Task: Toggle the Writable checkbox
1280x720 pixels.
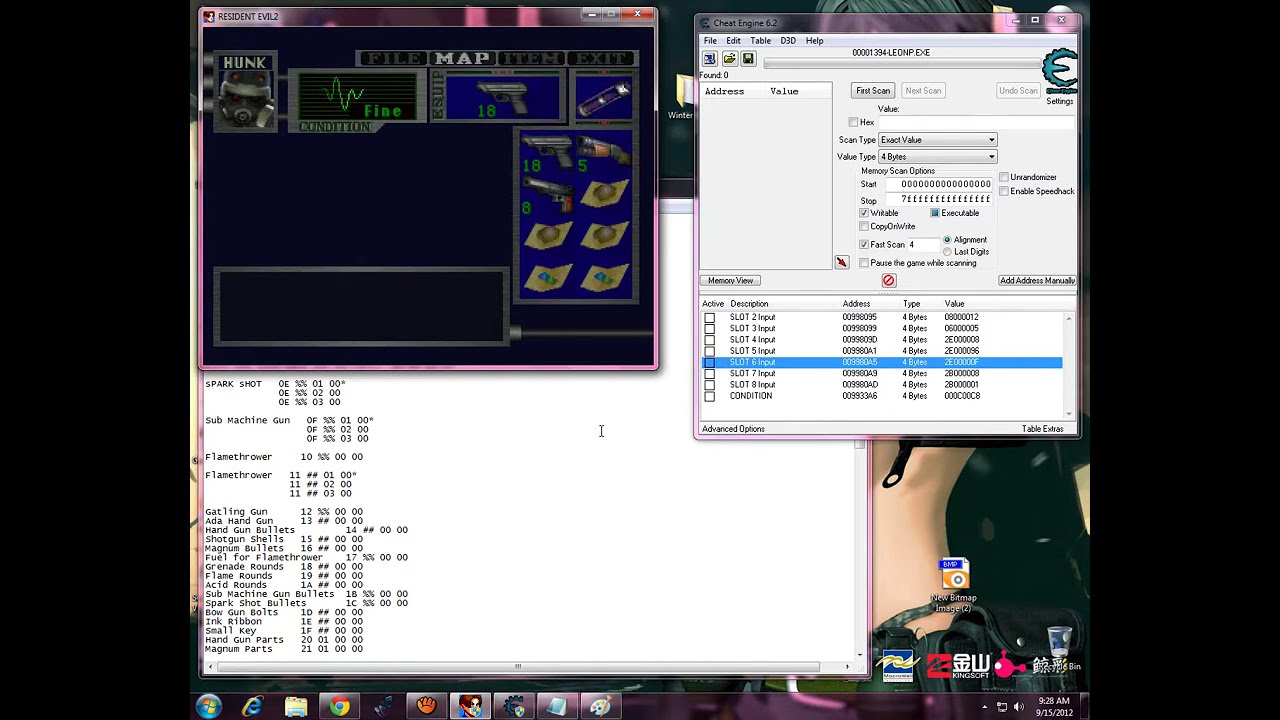Action: 864,213
